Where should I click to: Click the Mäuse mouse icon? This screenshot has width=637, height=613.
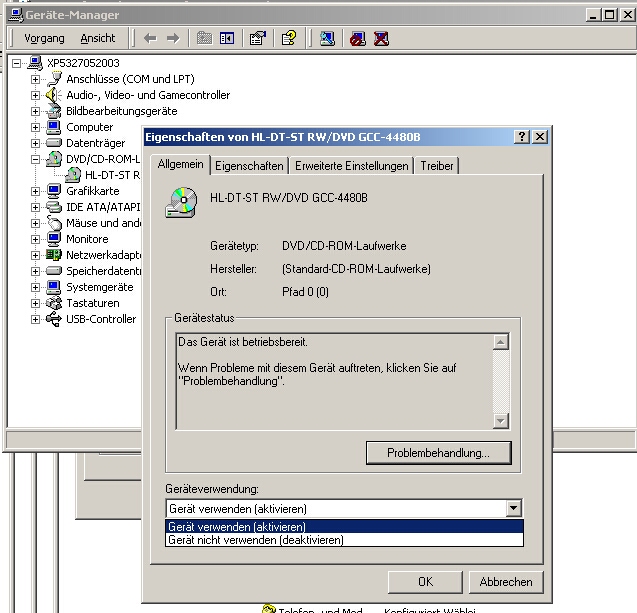click(x=54, y=223)
